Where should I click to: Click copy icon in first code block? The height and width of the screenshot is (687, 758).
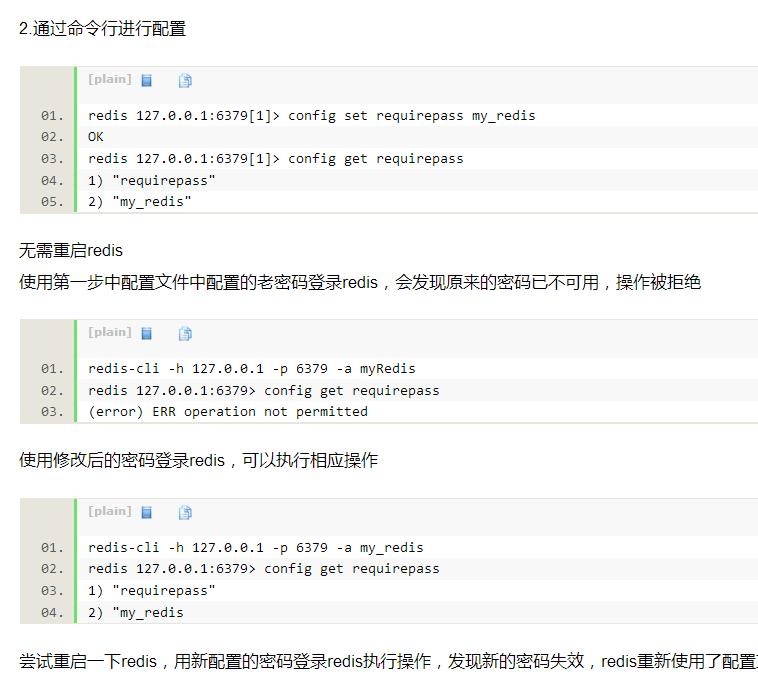click(x=185, y=80)
